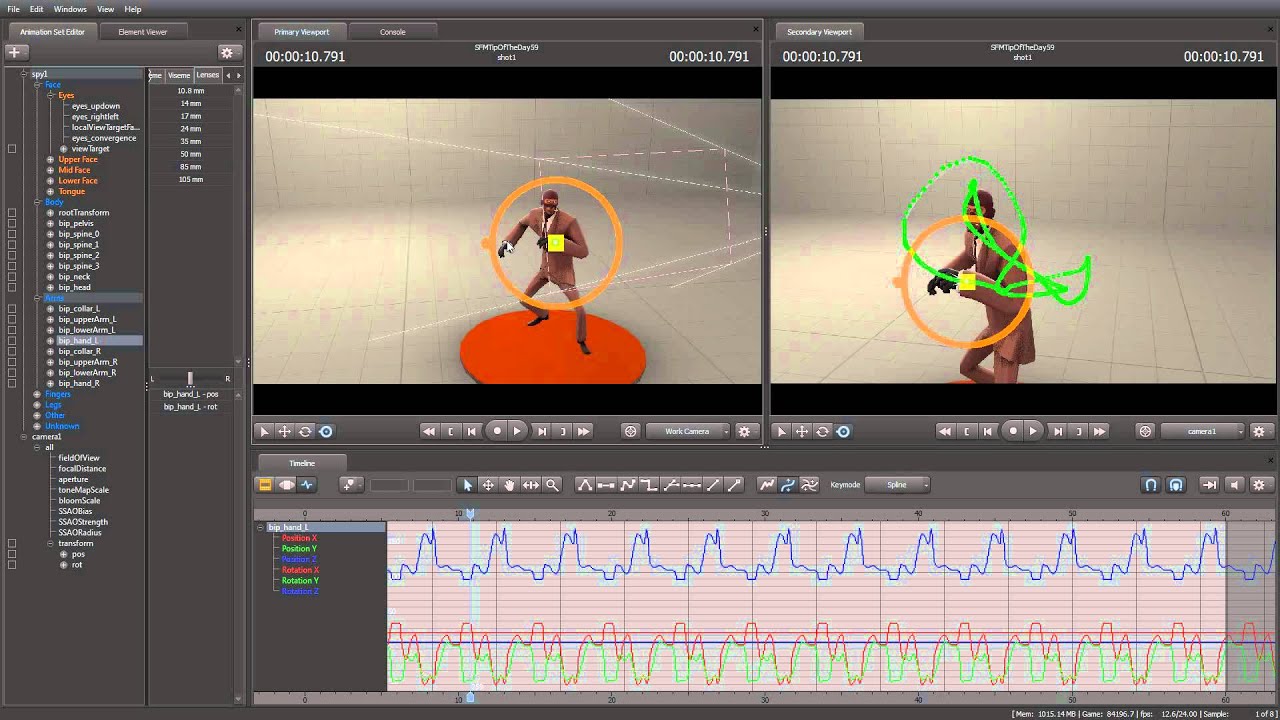Select the bip_hand_L - pos control
This screenshot has width=1280, height=720.
click(191, 394)
